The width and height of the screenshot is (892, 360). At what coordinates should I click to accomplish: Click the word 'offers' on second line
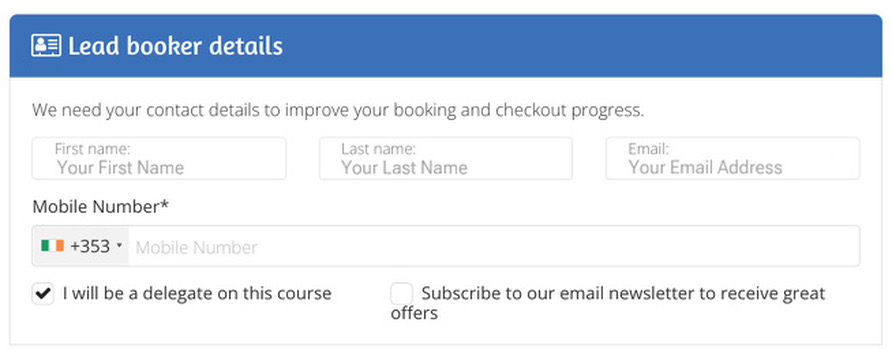point(414,313)
